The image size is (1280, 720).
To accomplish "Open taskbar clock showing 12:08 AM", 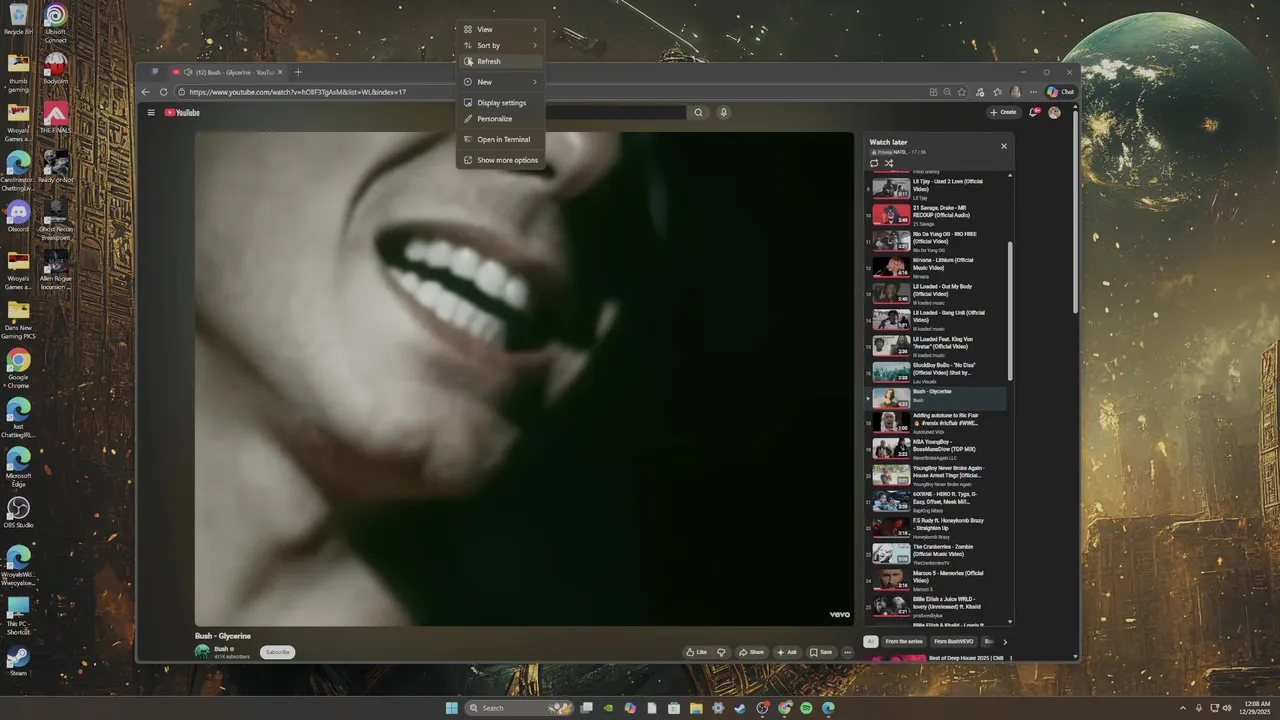I will 1257,708.
